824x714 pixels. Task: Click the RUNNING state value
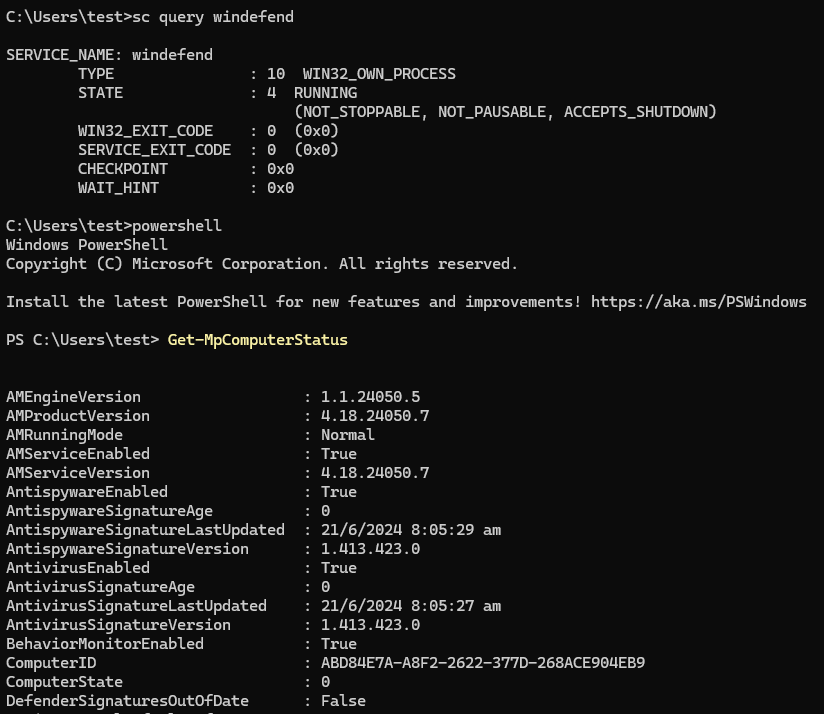(x=324, y=93)
